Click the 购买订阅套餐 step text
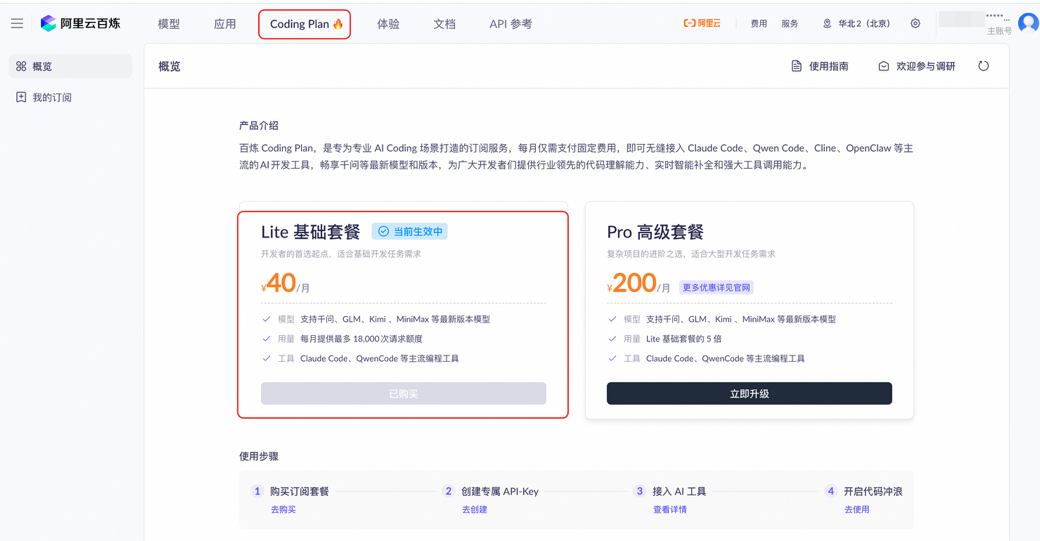The height and width of the screenshot is (541, 1040). pyautogui.click(x=299, y=491)
